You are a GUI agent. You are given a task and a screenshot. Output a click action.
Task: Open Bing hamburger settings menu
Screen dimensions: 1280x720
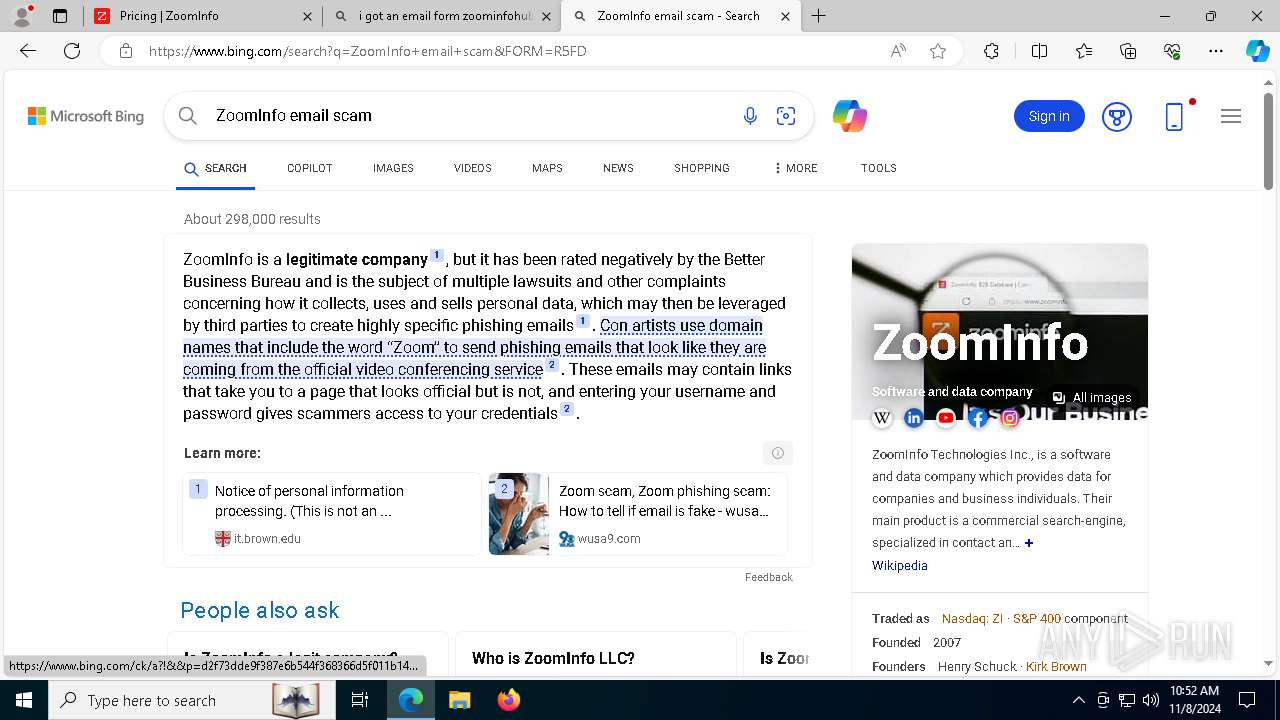(x=1231, y=116)
